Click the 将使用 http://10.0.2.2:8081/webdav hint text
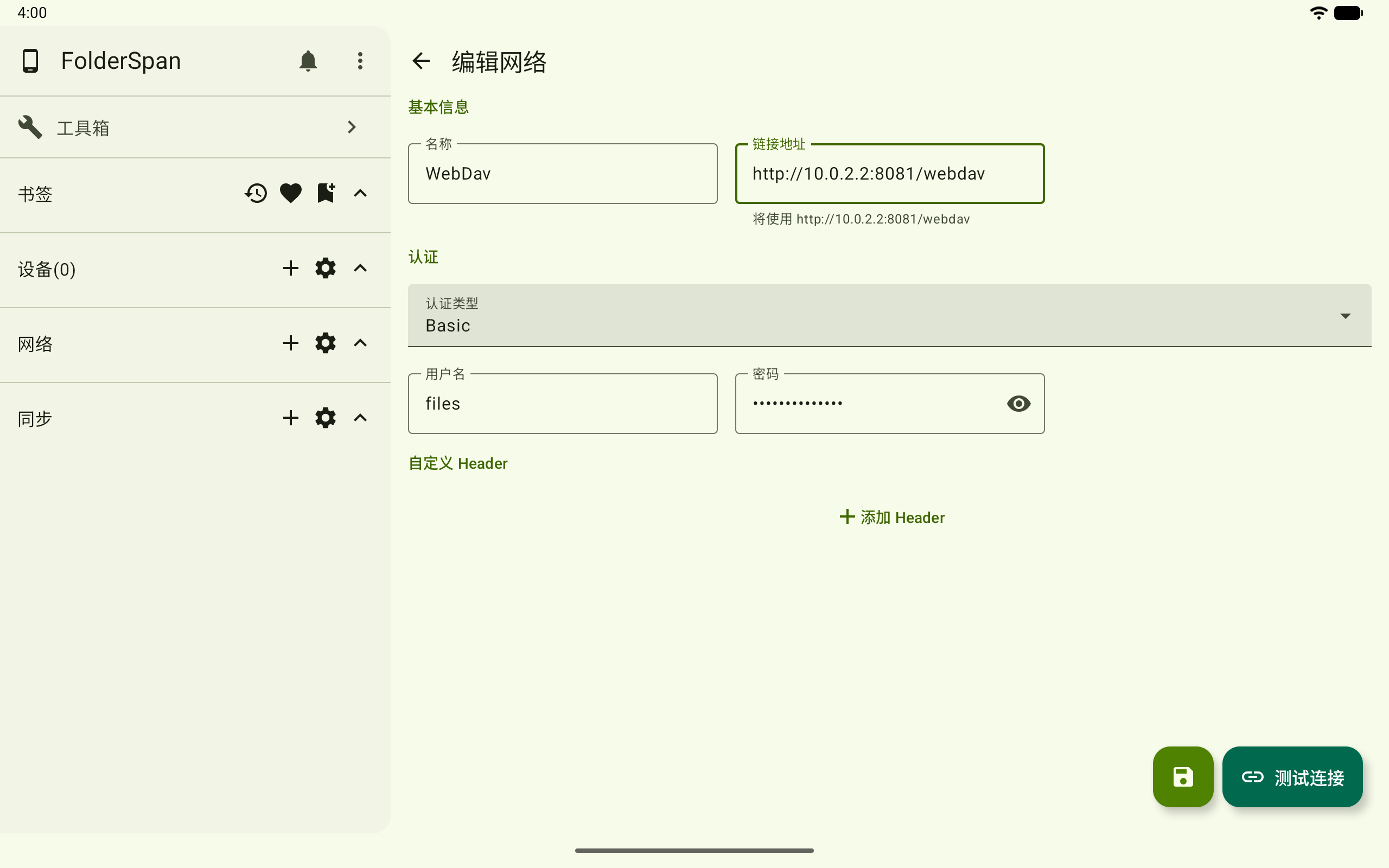Image resolution: width=1389 pixels, height=868 pixels. tap(861, 219)
